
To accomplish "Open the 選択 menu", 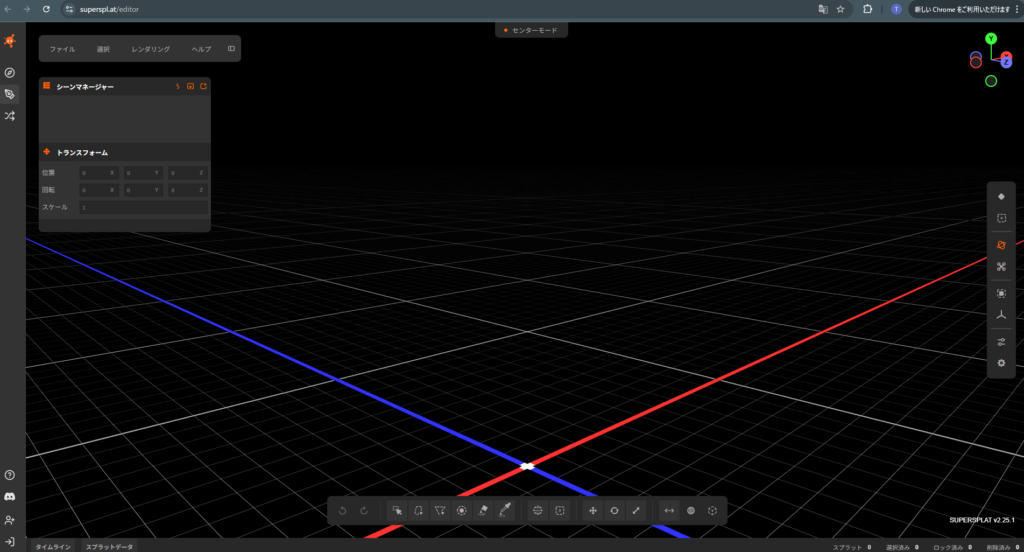I will click(103, 49).
